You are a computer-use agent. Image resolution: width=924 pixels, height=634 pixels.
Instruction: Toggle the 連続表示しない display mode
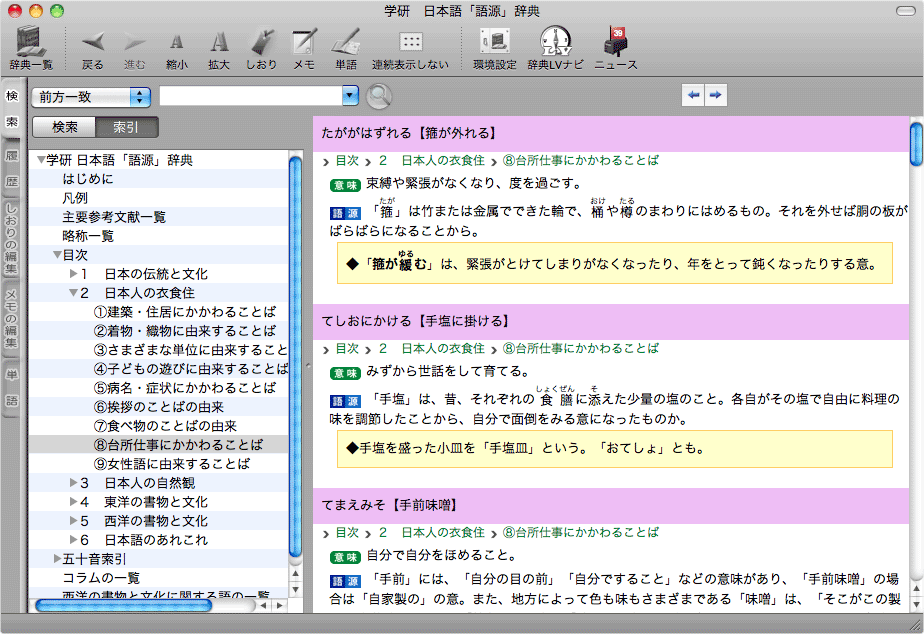(x=410, y=49)
